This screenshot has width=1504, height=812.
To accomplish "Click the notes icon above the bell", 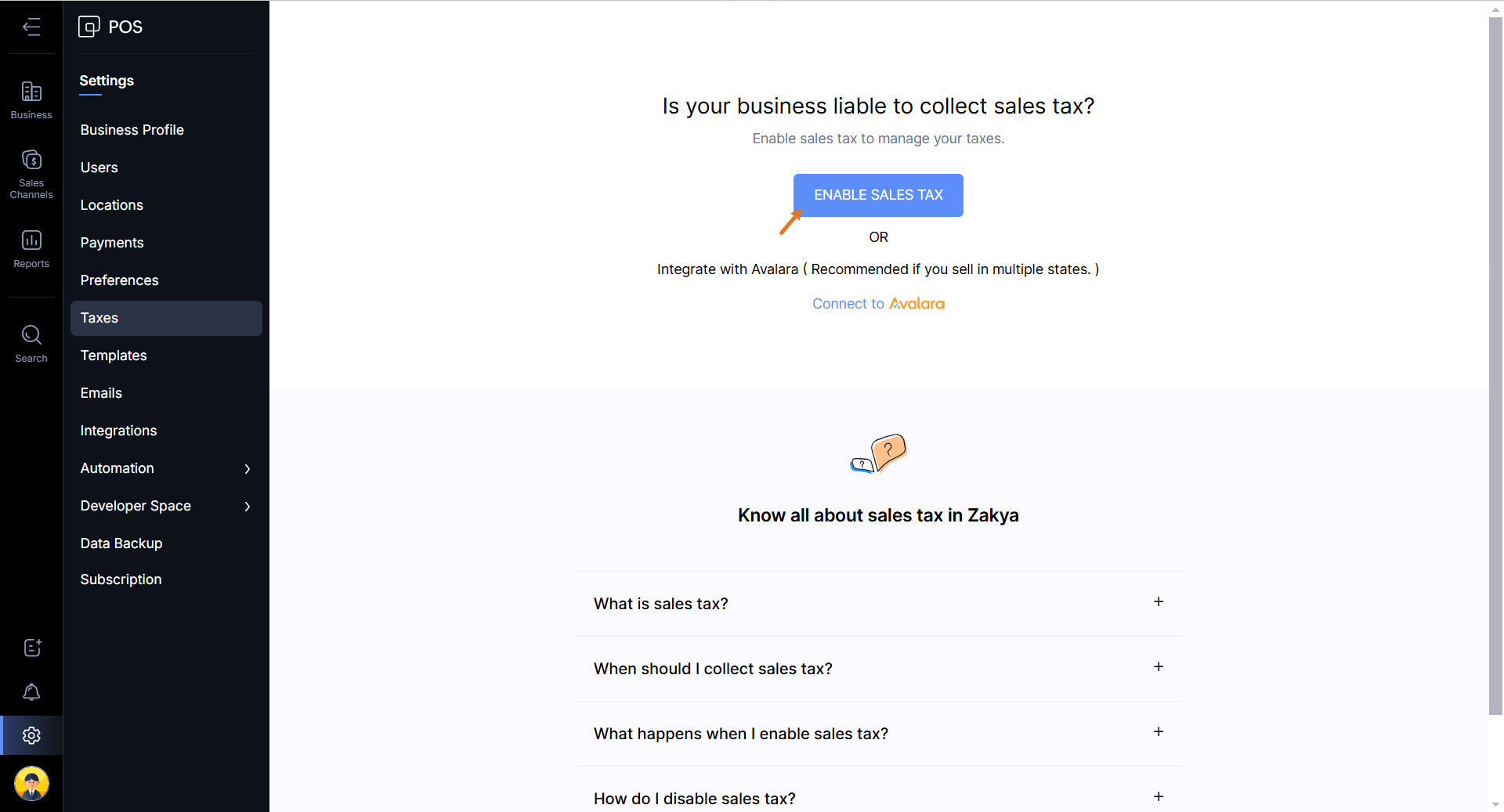I will pos(31,648).
